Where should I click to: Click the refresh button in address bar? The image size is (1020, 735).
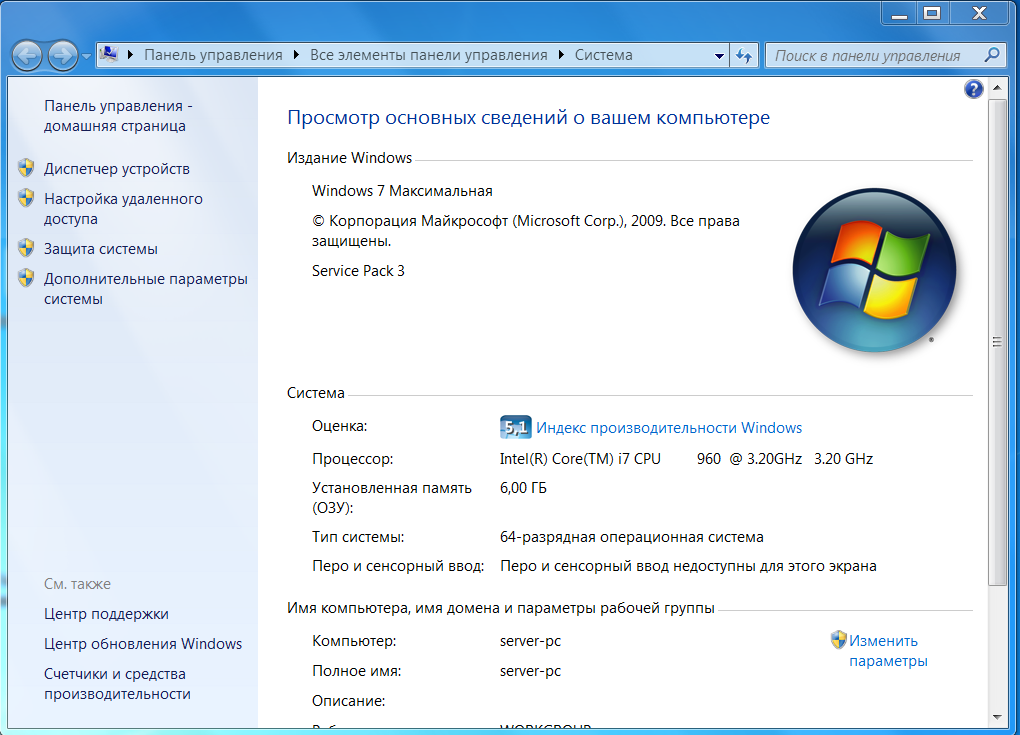tap(744, 56)
